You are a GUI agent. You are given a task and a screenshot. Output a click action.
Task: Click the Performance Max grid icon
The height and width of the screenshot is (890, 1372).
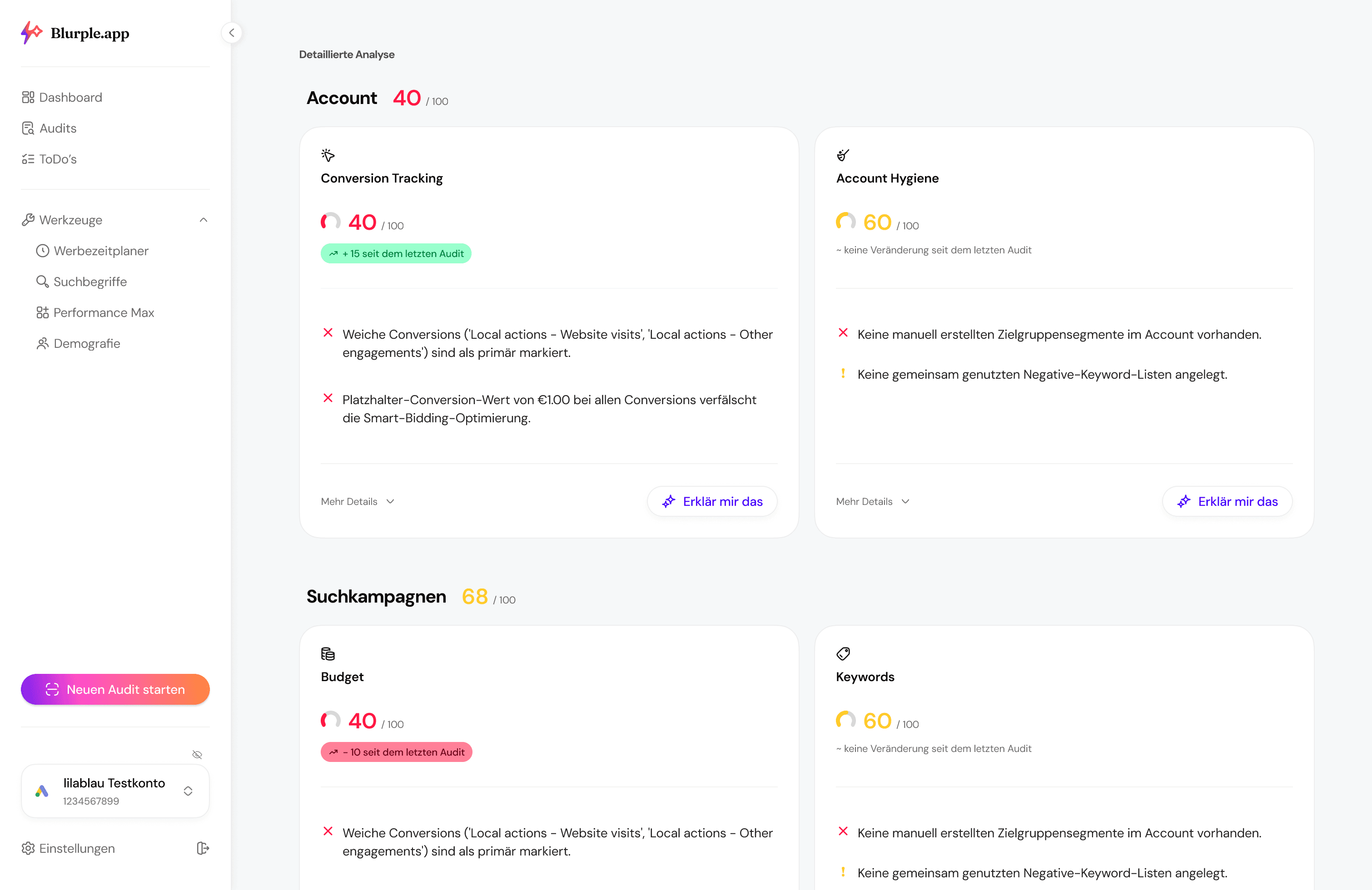tap(43, 313)
